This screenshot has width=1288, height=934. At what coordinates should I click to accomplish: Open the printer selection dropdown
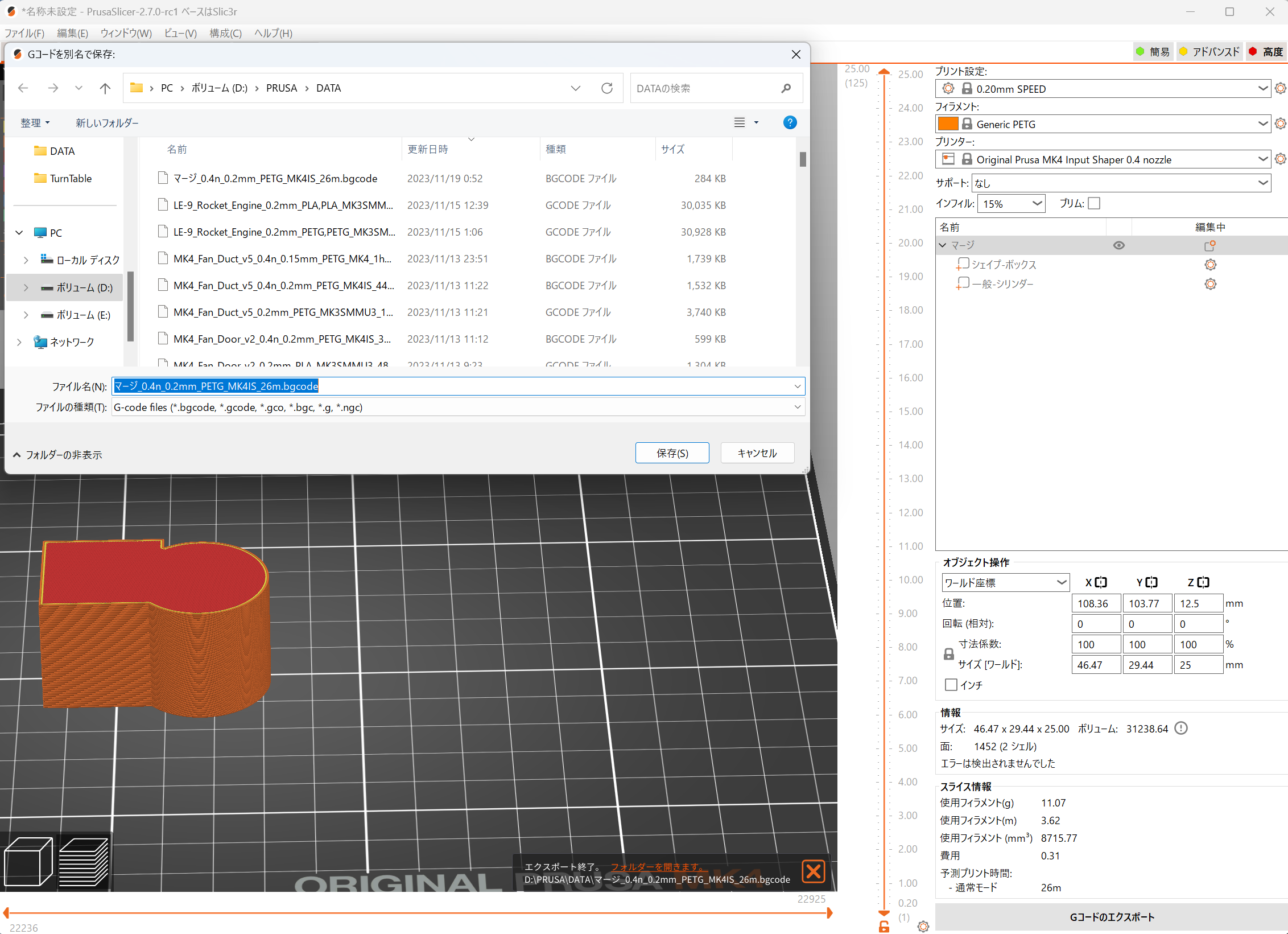pyautogui.click(x=1103, y=159)
